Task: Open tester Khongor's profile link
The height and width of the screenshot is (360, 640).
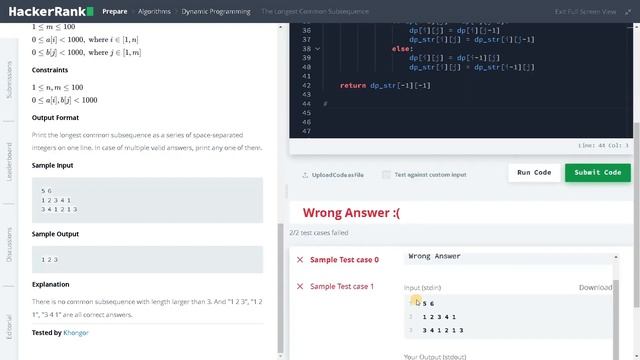Action: [x=76, y=333]
